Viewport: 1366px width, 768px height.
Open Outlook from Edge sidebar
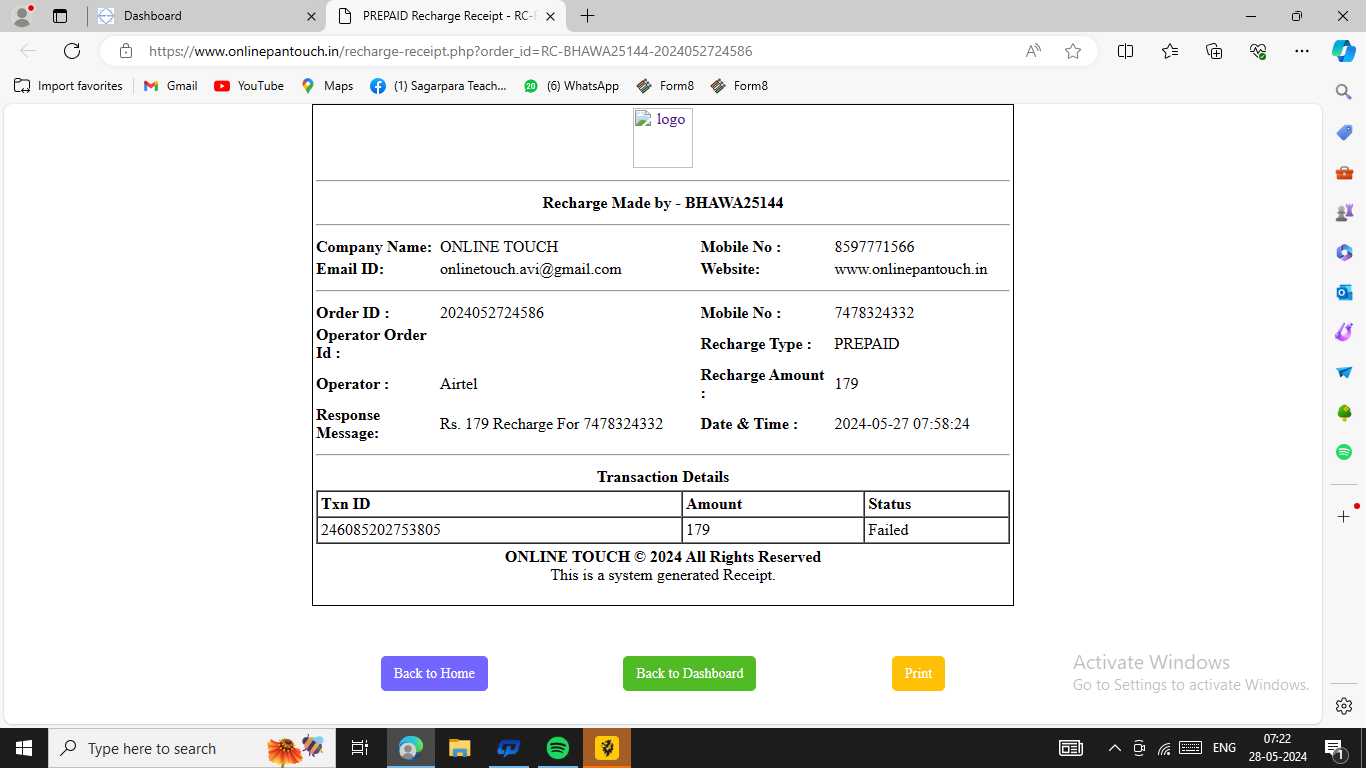pyautogui.click(x=1344, y=292)
